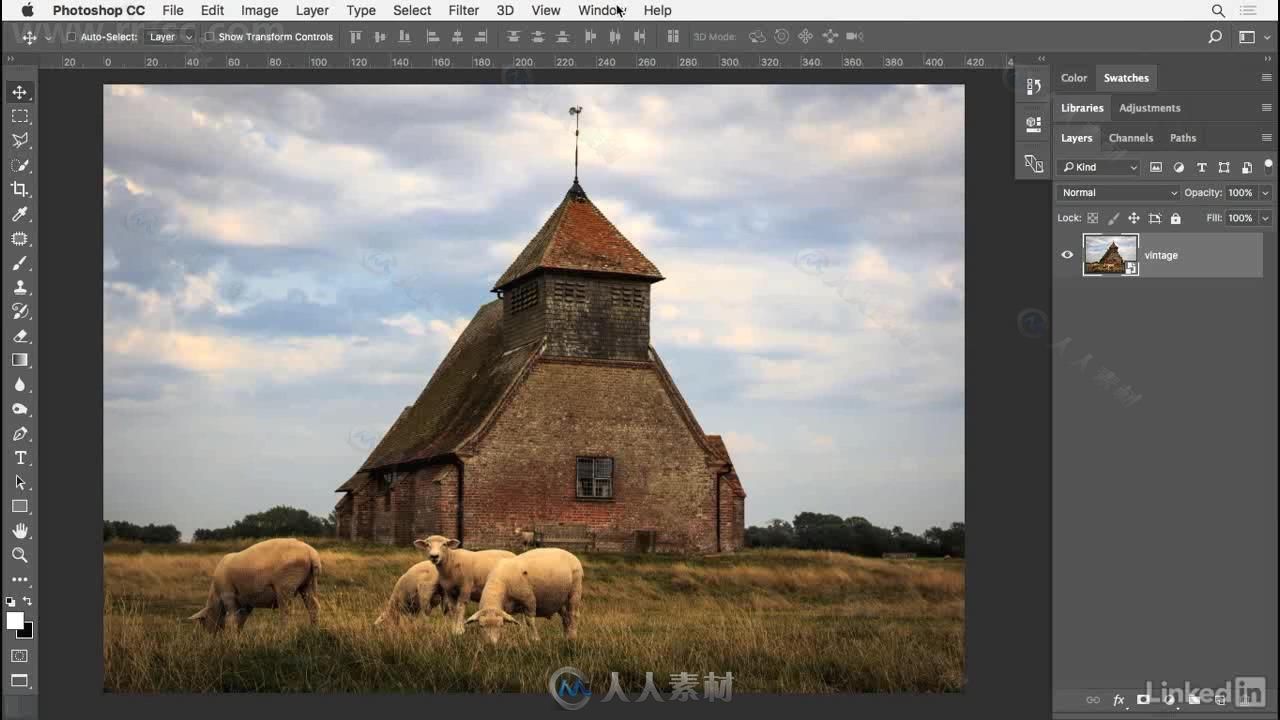Screen dimensions: 1280x720
Task: Select the Clone Stamp tool
Action: tap(20, 287)
